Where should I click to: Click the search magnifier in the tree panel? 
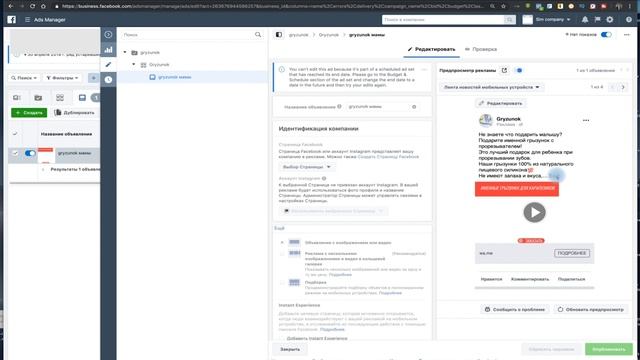[x=258, y=35]
